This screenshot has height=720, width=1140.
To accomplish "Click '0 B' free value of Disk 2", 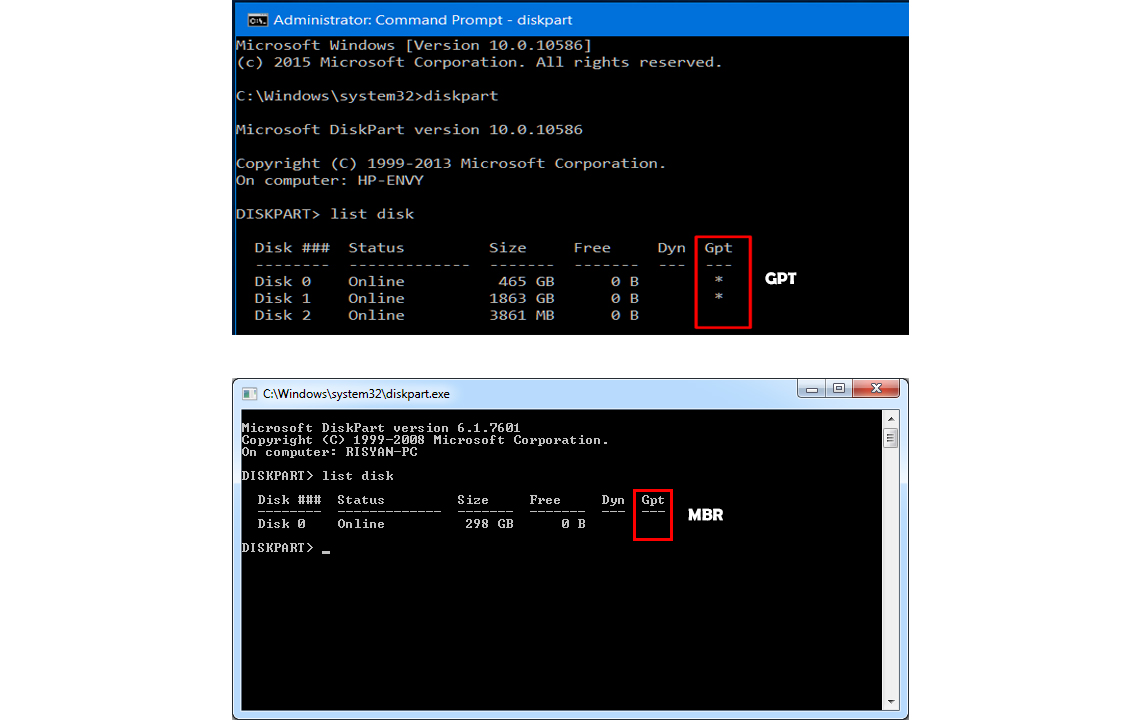I will pos(625,315).
